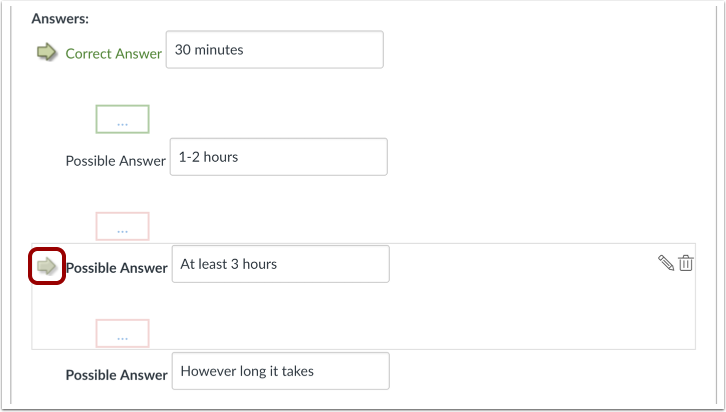This screenshot has width=726, height=412.
Task: Focus the '1-2 hours' answer field
Action: pos(278,156)
